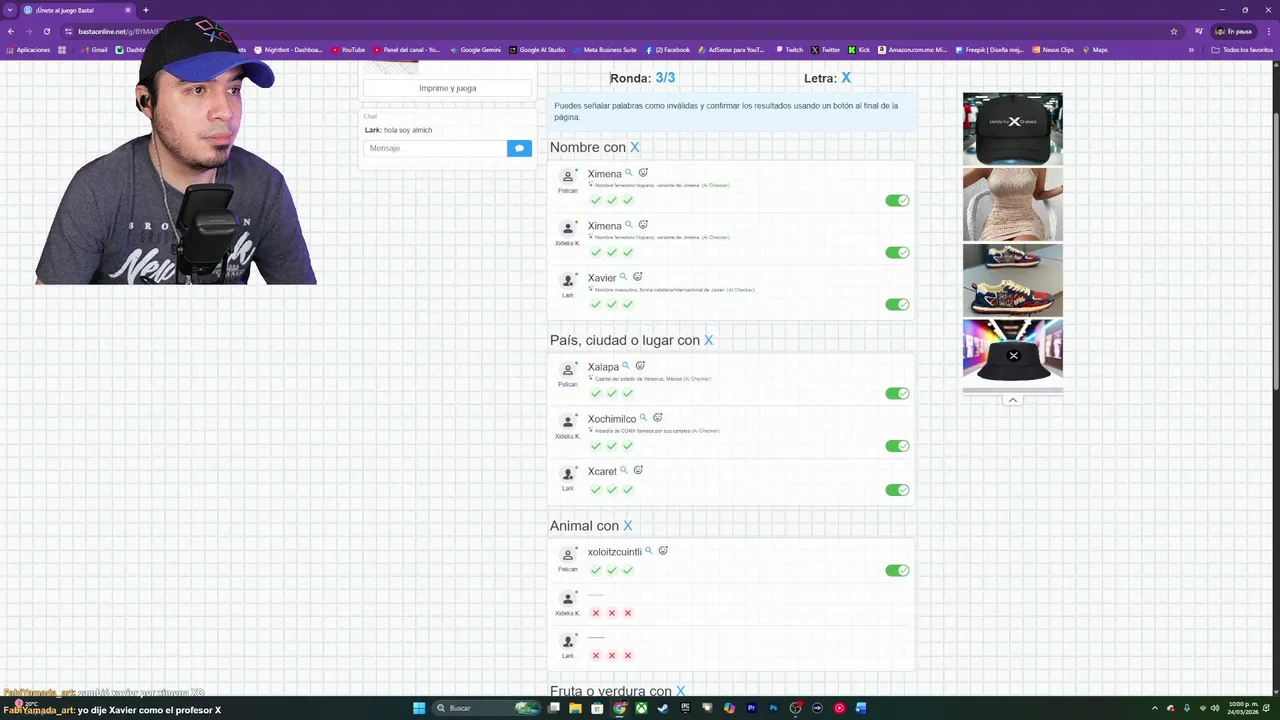Search the word Ximena in Pelican's row
Screen dimensions: 1280x720
629,173
